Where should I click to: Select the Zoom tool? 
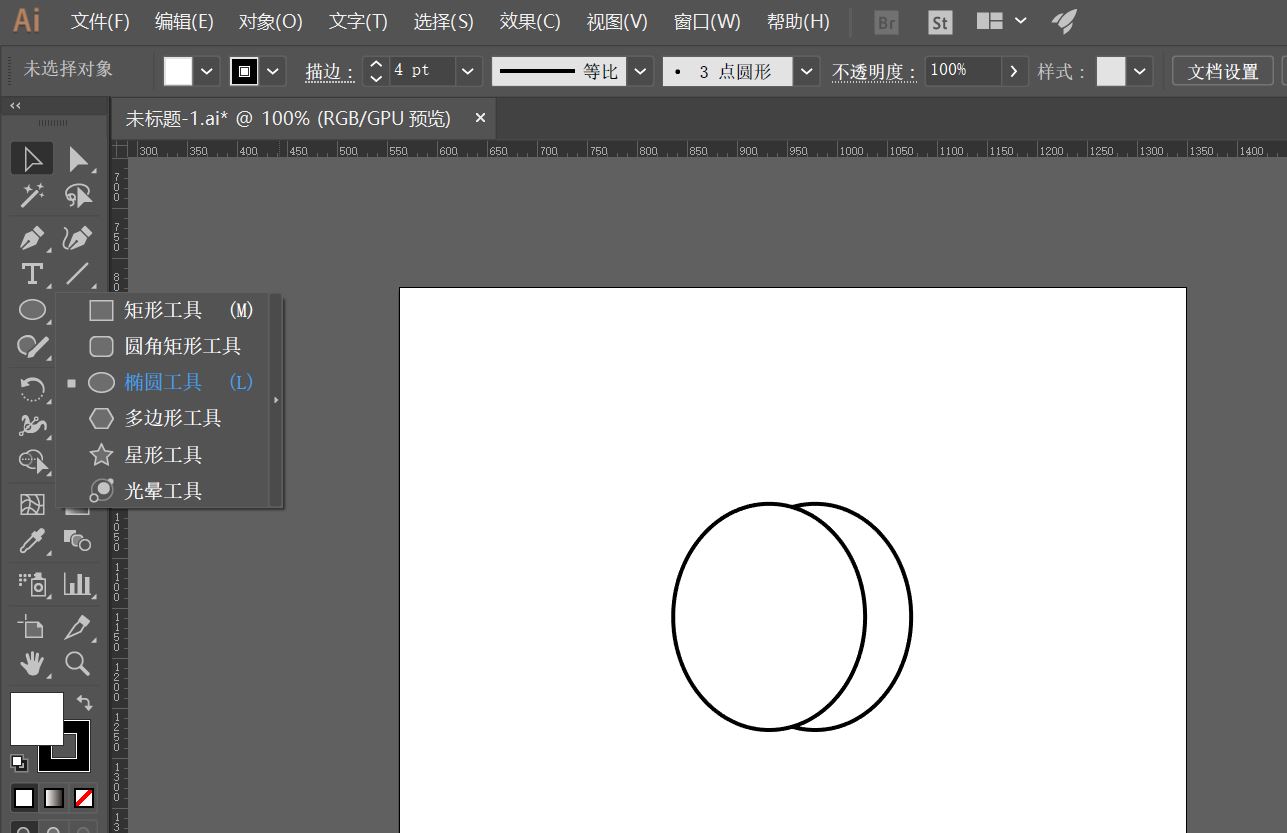(x=79, y=664)
